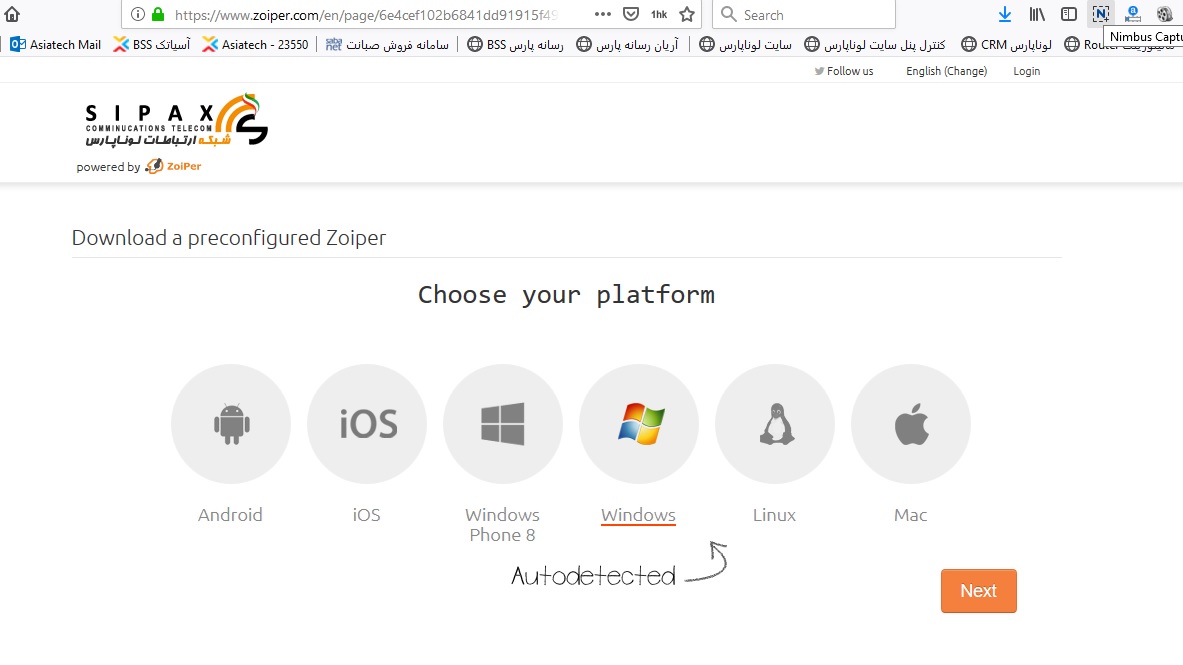Open the Downloads arrow icon
The image size is (1183, 665).
pyautogui.click(x=1004, y=14)
